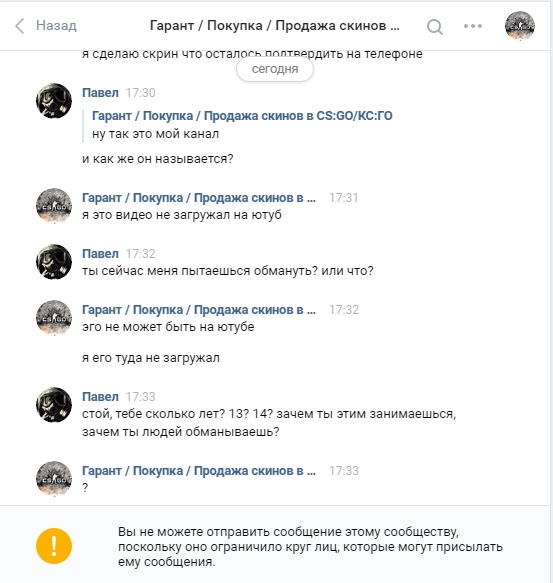Open Павел's avatar at 17:32 message
This screenshot has height=583, width=553.
click(x=54, y=262)
